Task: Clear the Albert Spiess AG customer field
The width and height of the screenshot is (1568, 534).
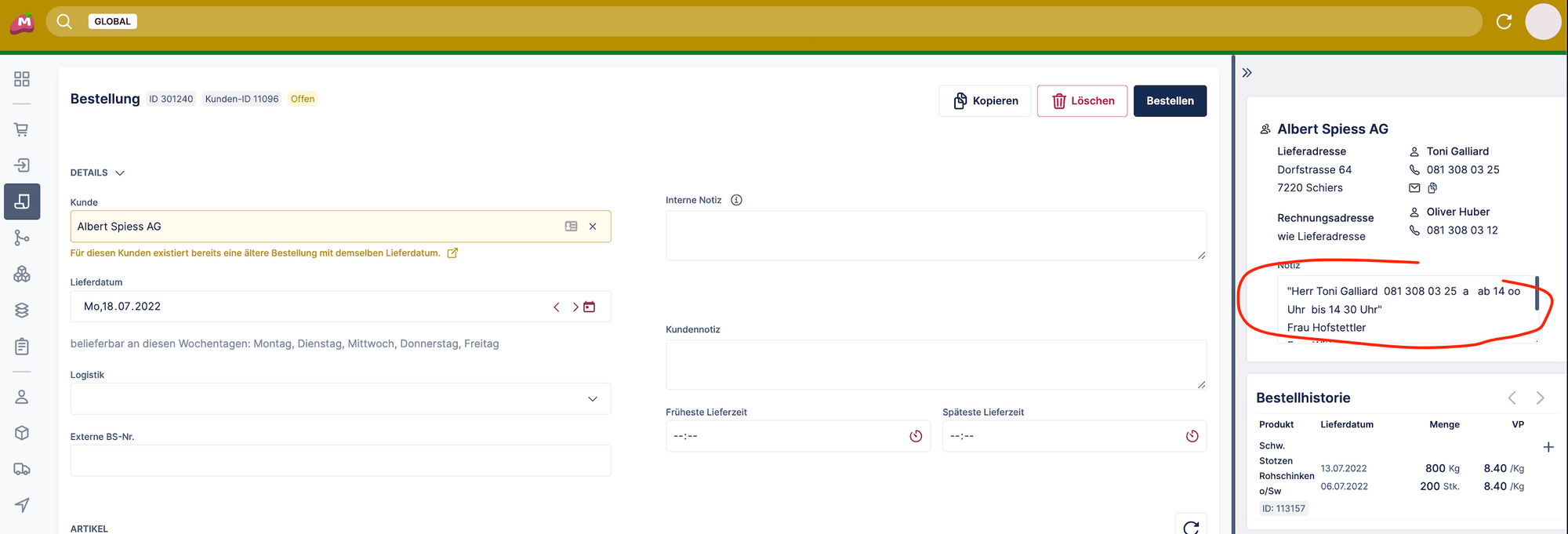Action: (593, 227)
